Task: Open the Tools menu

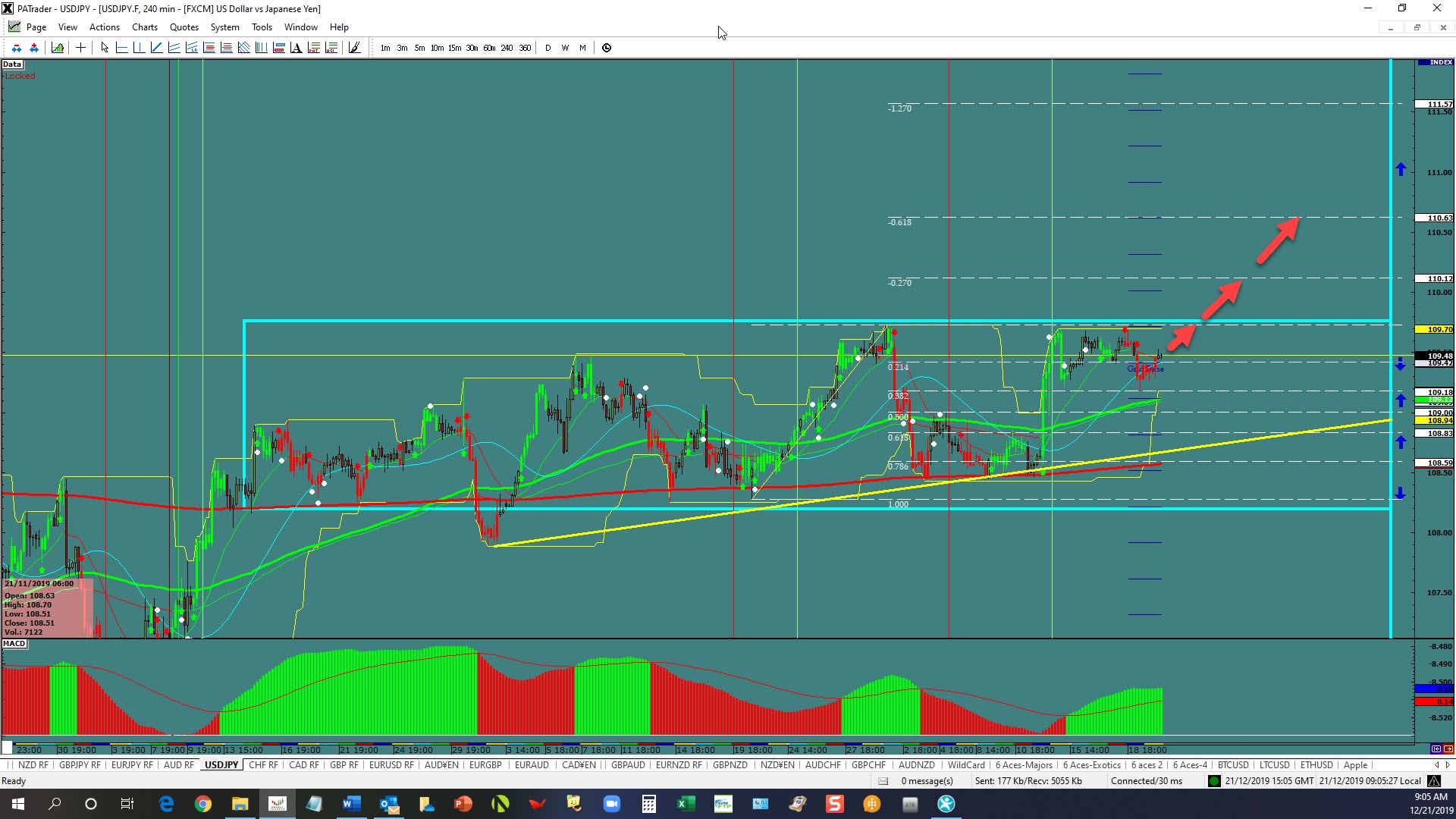Action: pyautogui.click(x=262, y=27)
